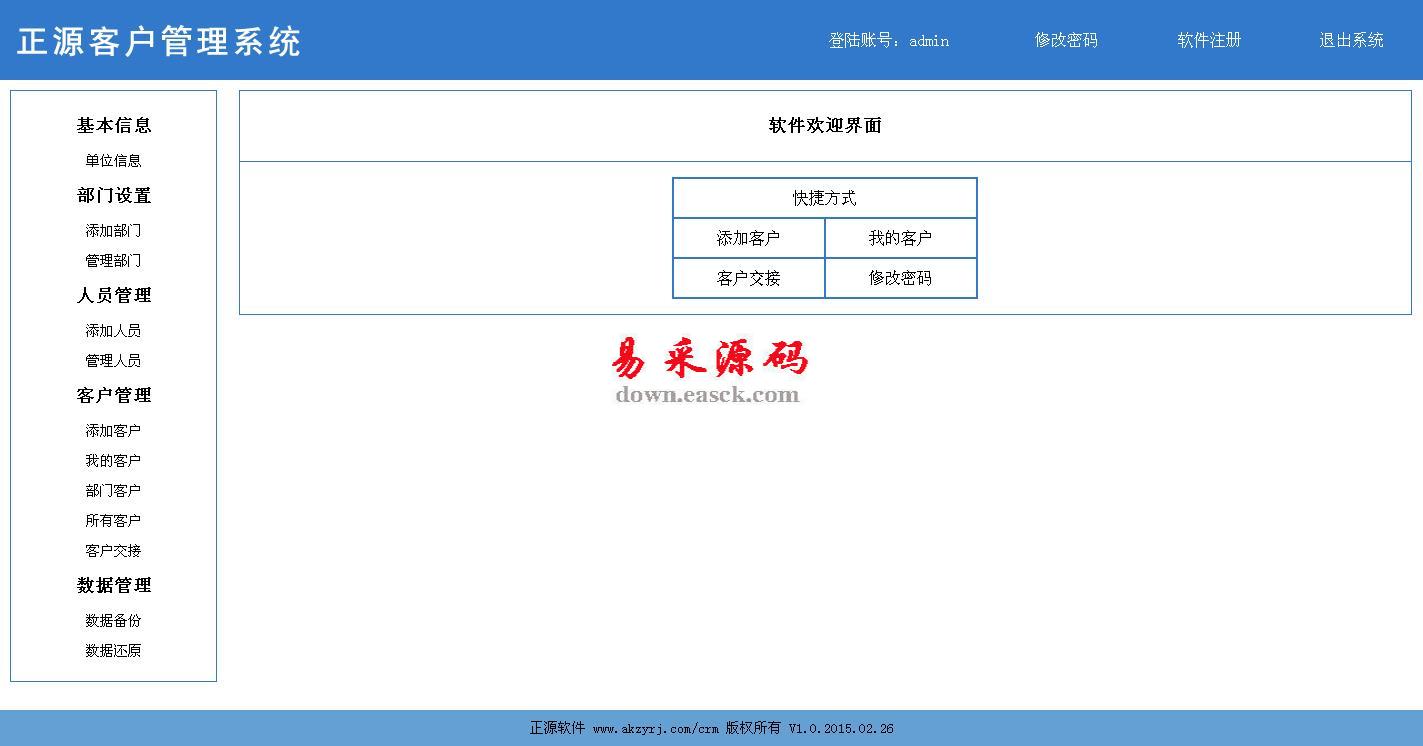The image size is (1423, 746).
Task: Select 客户交接 in the 快捷方式 table
Action: (x=748, y=278)
